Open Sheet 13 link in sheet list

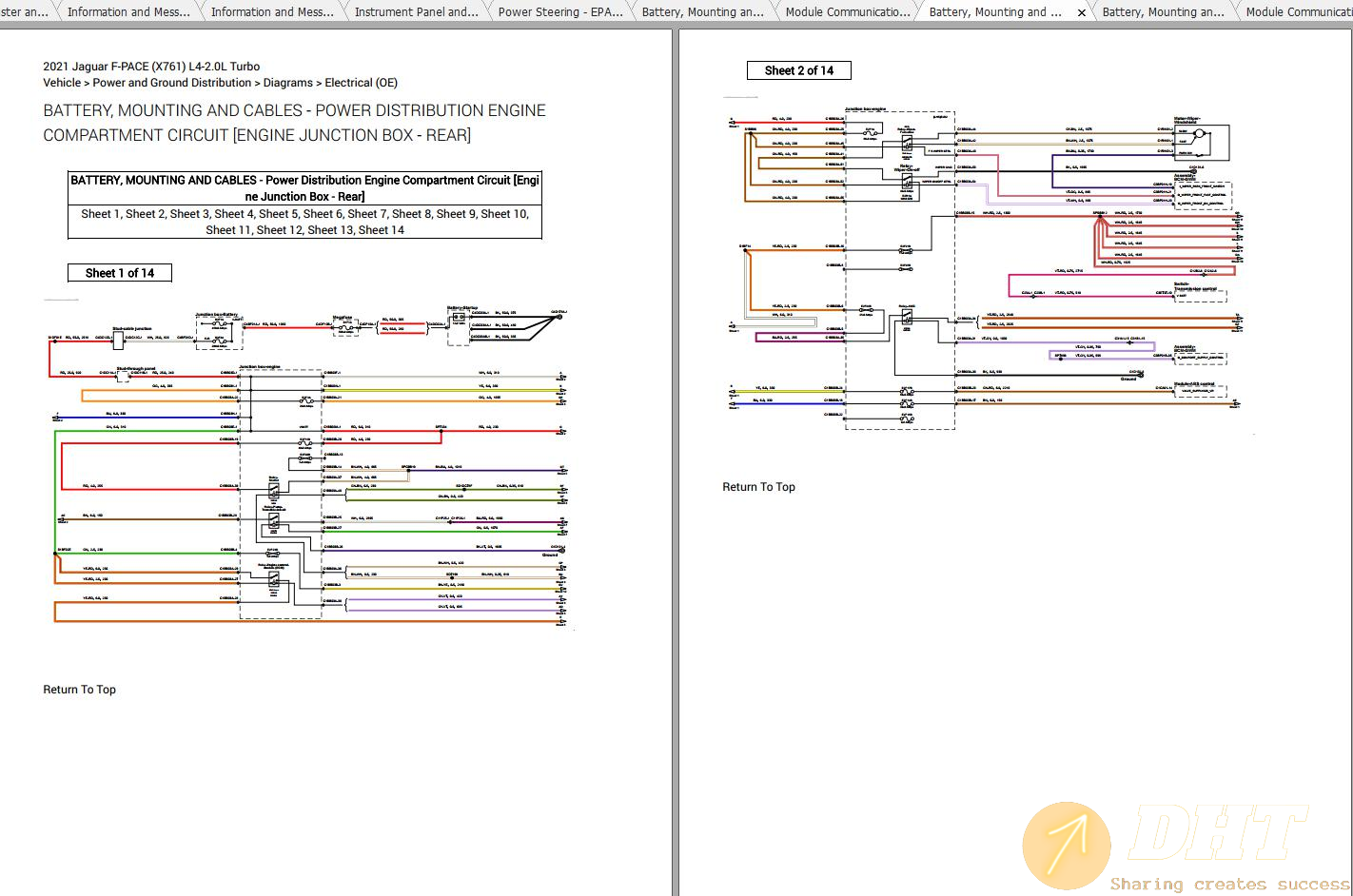coord(330,230)
